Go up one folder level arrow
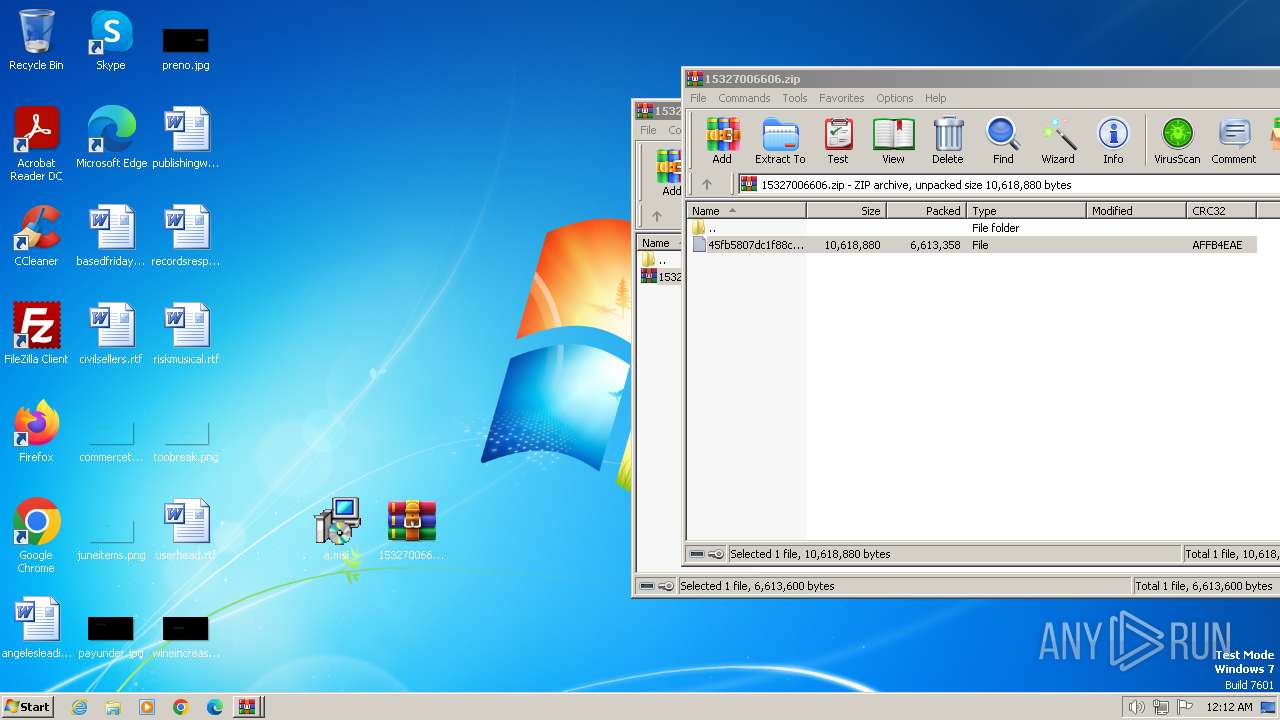The height and width of the screenshot is (720, 1280). 706,185
